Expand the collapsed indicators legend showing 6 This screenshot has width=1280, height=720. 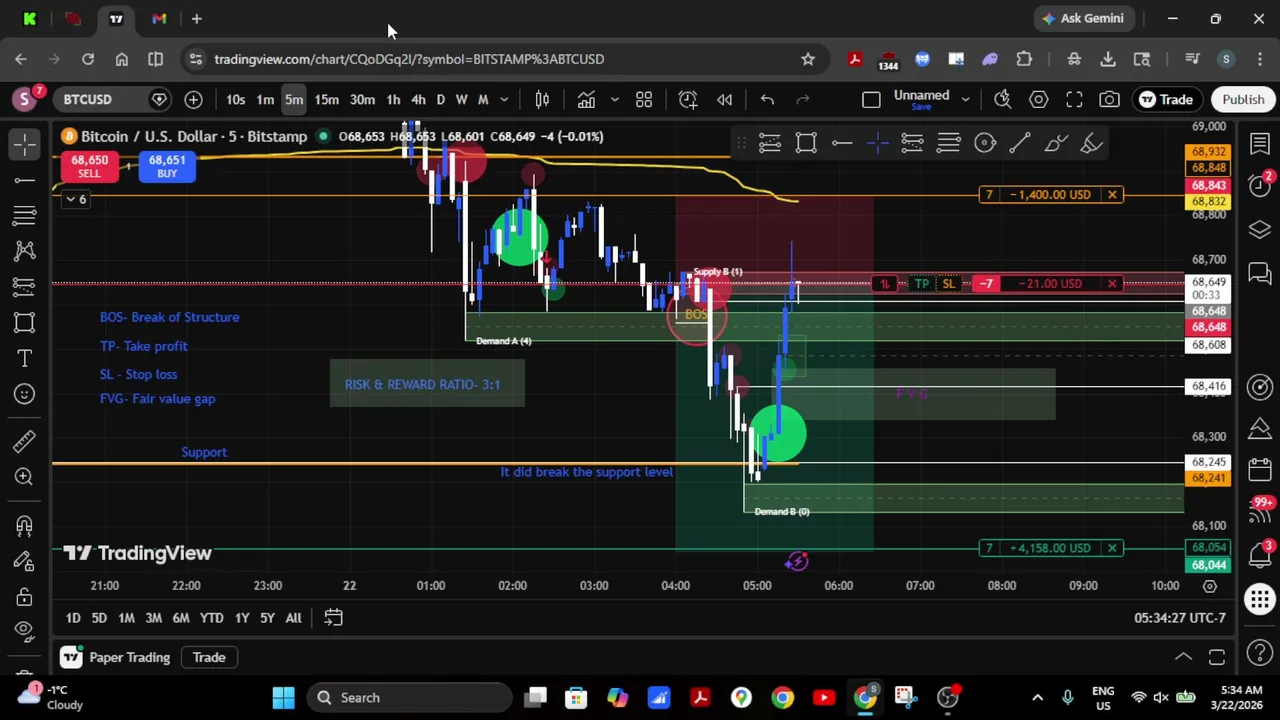76,199
